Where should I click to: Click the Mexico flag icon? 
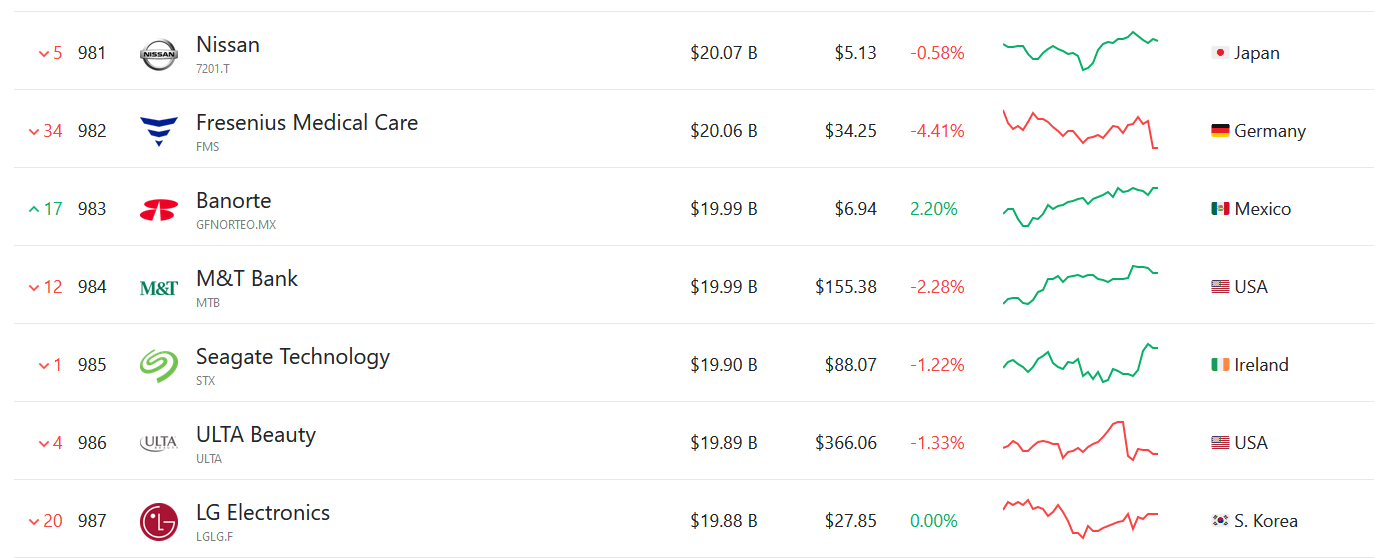click(1219, 209)
